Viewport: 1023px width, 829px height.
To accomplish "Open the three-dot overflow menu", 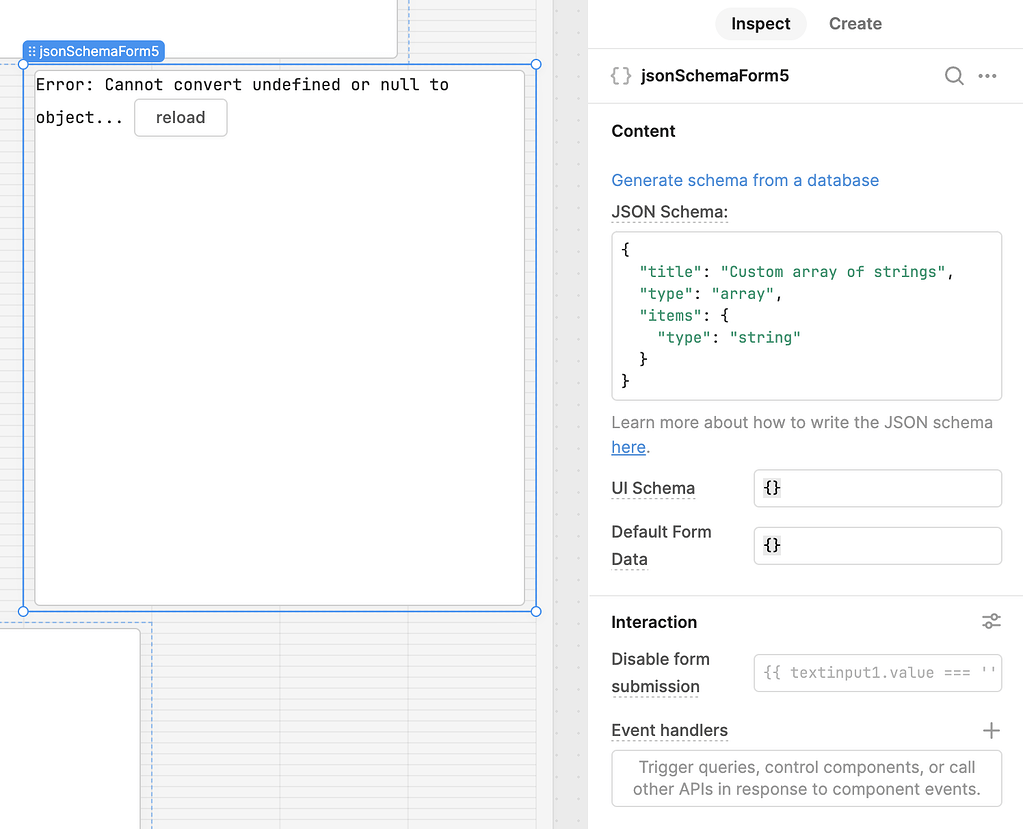I will [987, 75].
